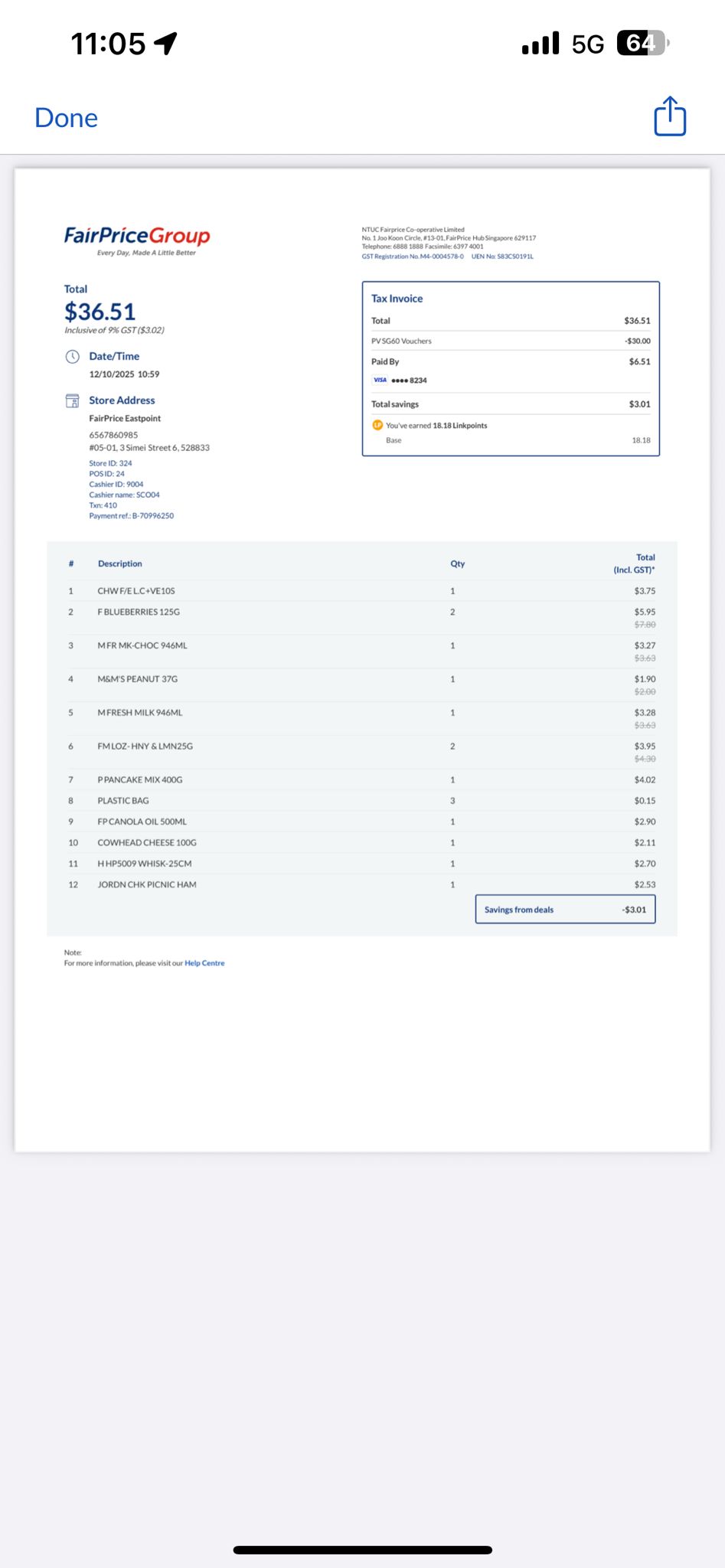Tap the 11:05 status bar clock
Screen dimensions: 725x1568
click(x=108, y=44)
